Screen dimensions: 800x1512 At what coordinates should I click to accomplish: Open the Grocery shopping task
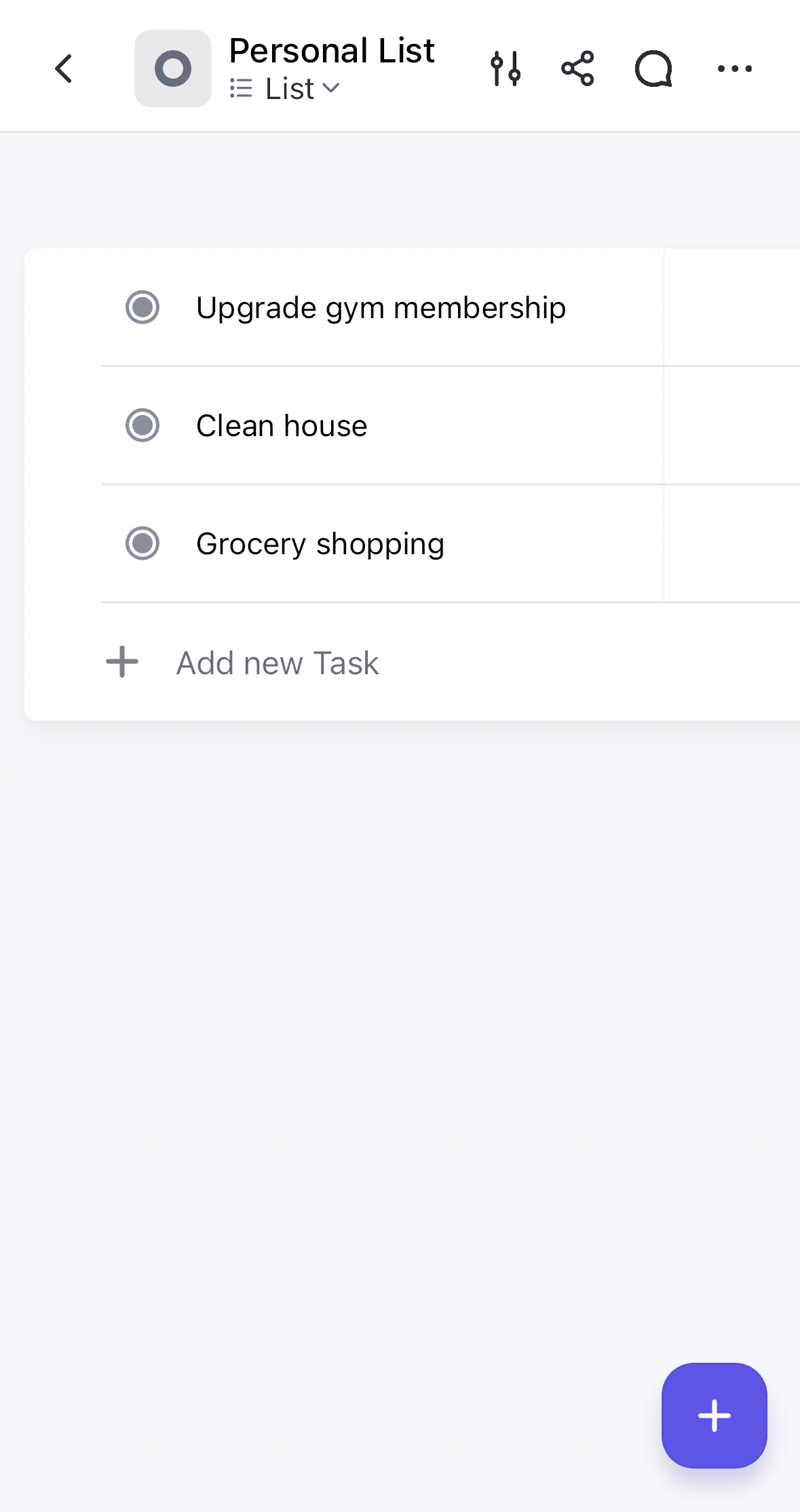pos(320,544)
